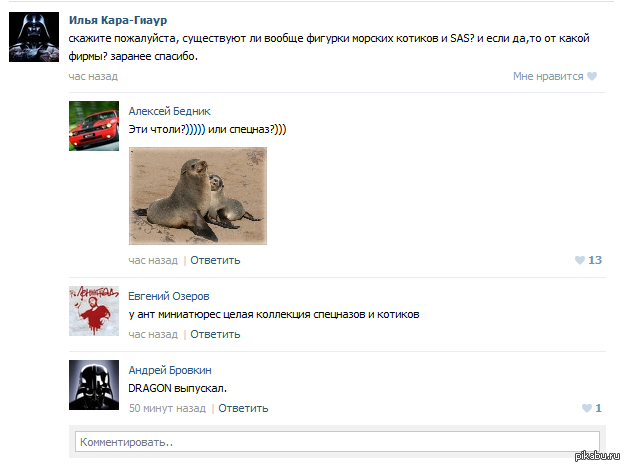
Task: Reply to Евгений Озеров's comment with Ответить
Action: point(215,334)
